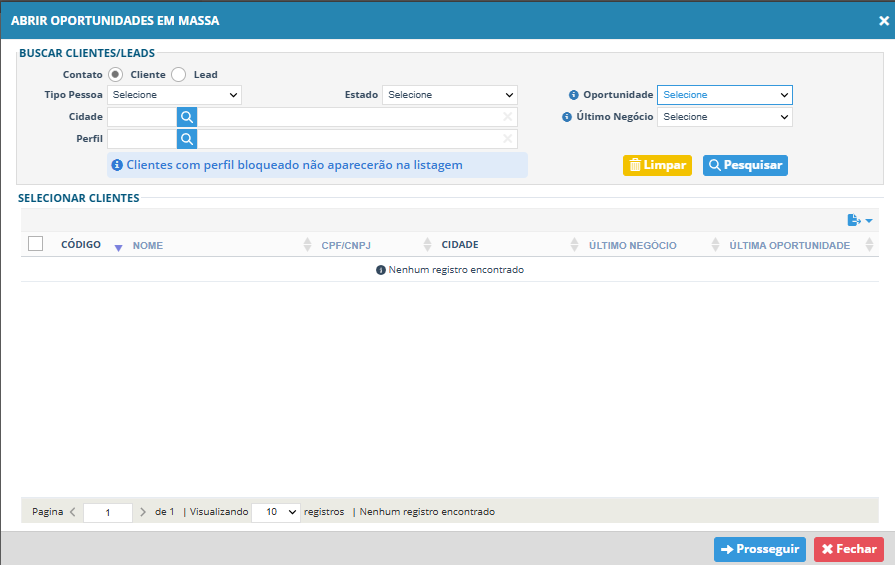
Task: Close the Abrir Oportunidades em Massa dialog
Action: point(884,21)
